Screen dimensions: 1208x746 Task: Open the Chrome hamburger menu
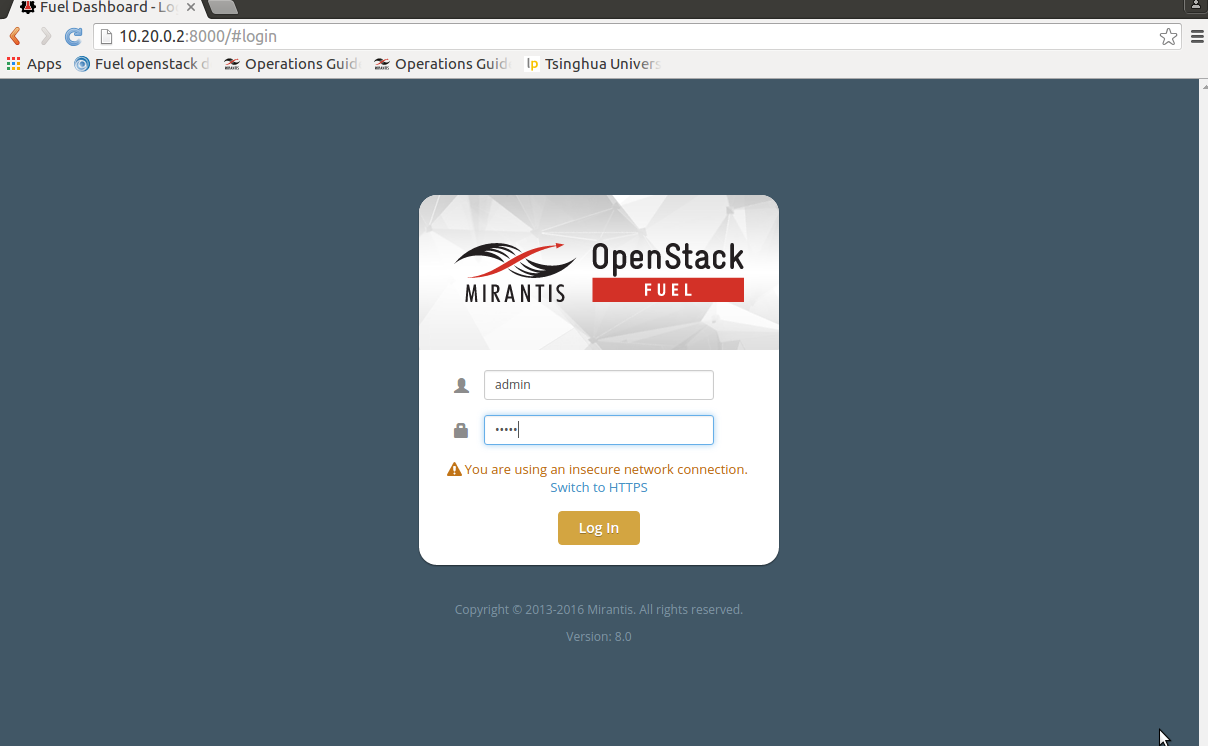coord(1197,37)
